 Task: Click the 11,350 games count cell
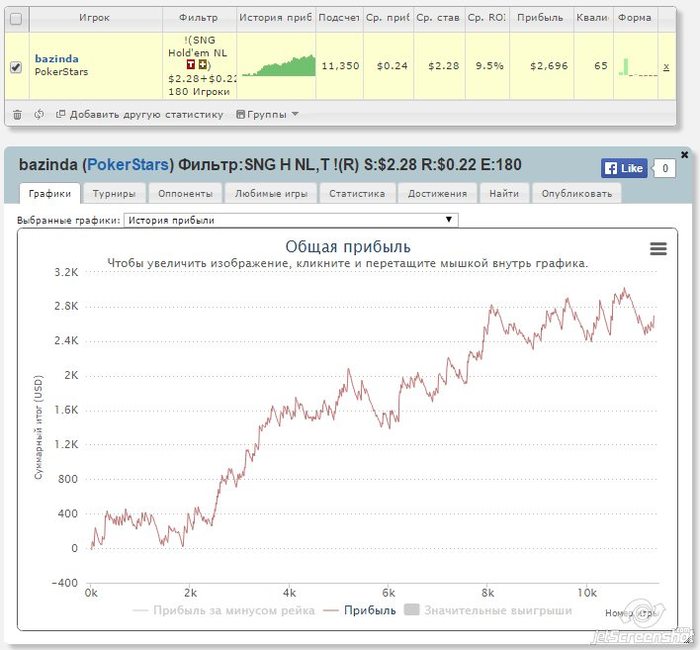point(340,66)
